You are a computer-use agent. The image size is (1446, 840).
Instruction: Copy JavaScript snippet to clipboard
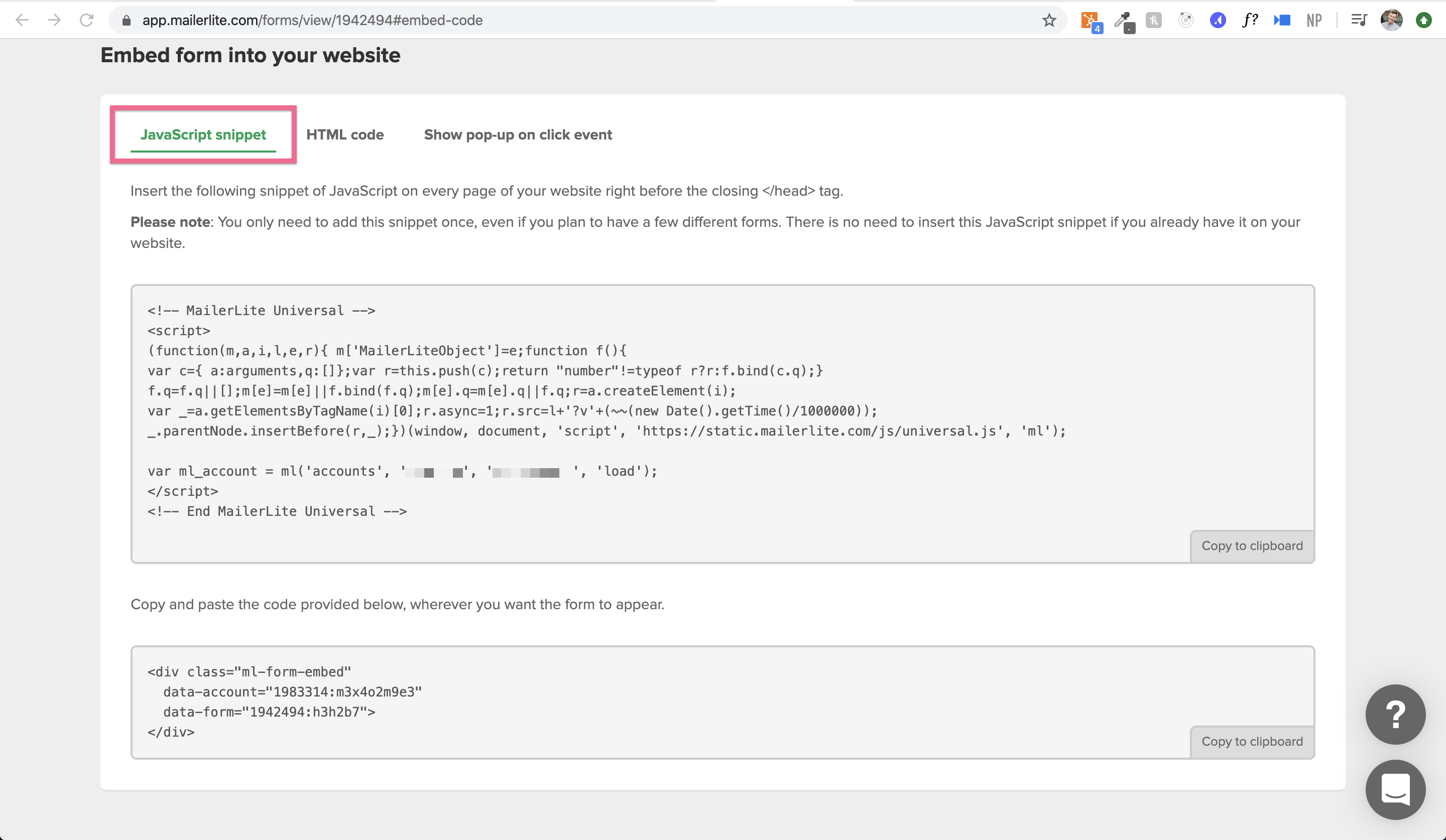point(1252,545)
